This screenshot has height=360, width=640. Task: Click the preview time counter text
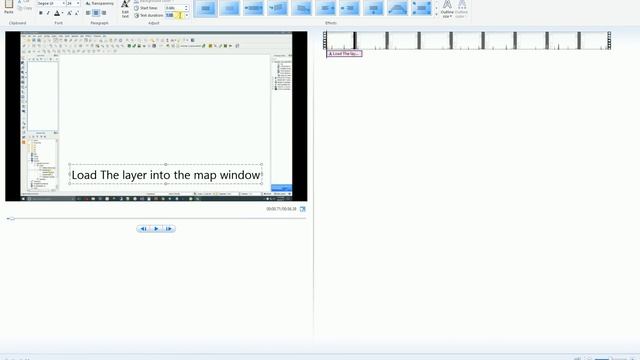pos(281,209)
